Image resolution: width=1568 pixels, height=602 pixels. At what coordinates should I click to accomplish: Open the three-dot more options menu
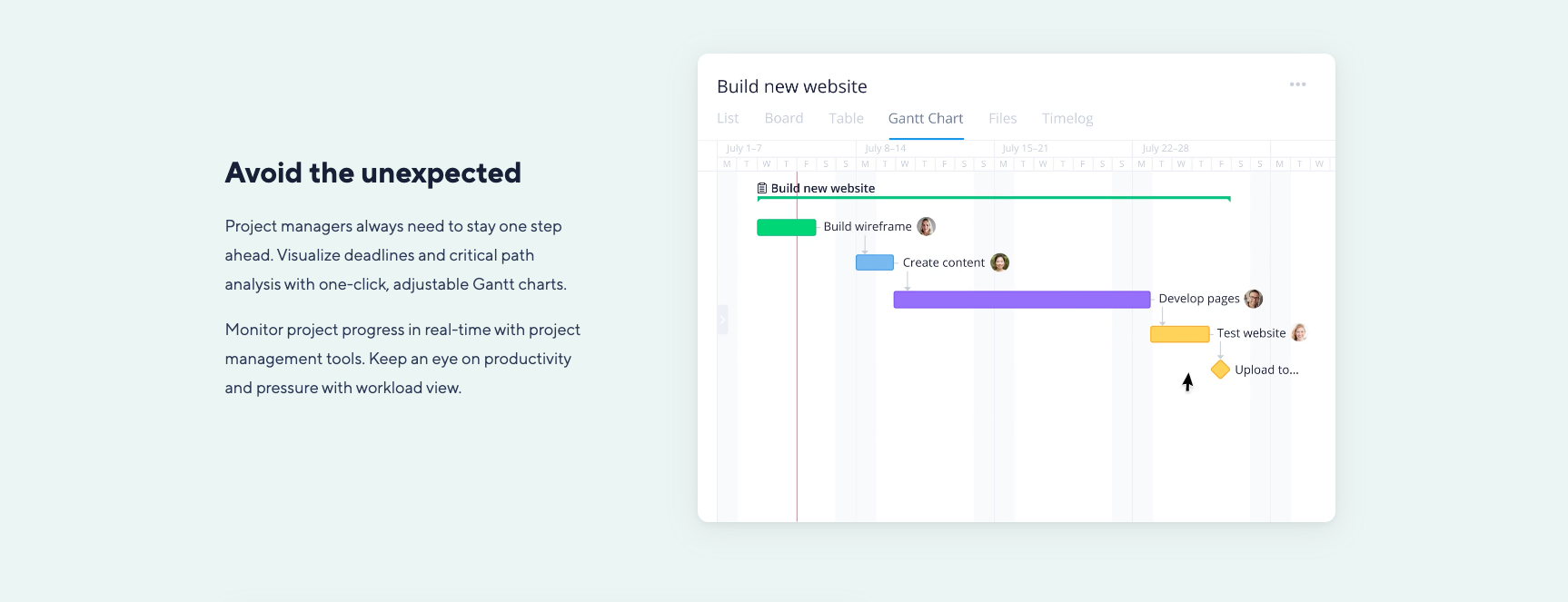click(1297, 84)
